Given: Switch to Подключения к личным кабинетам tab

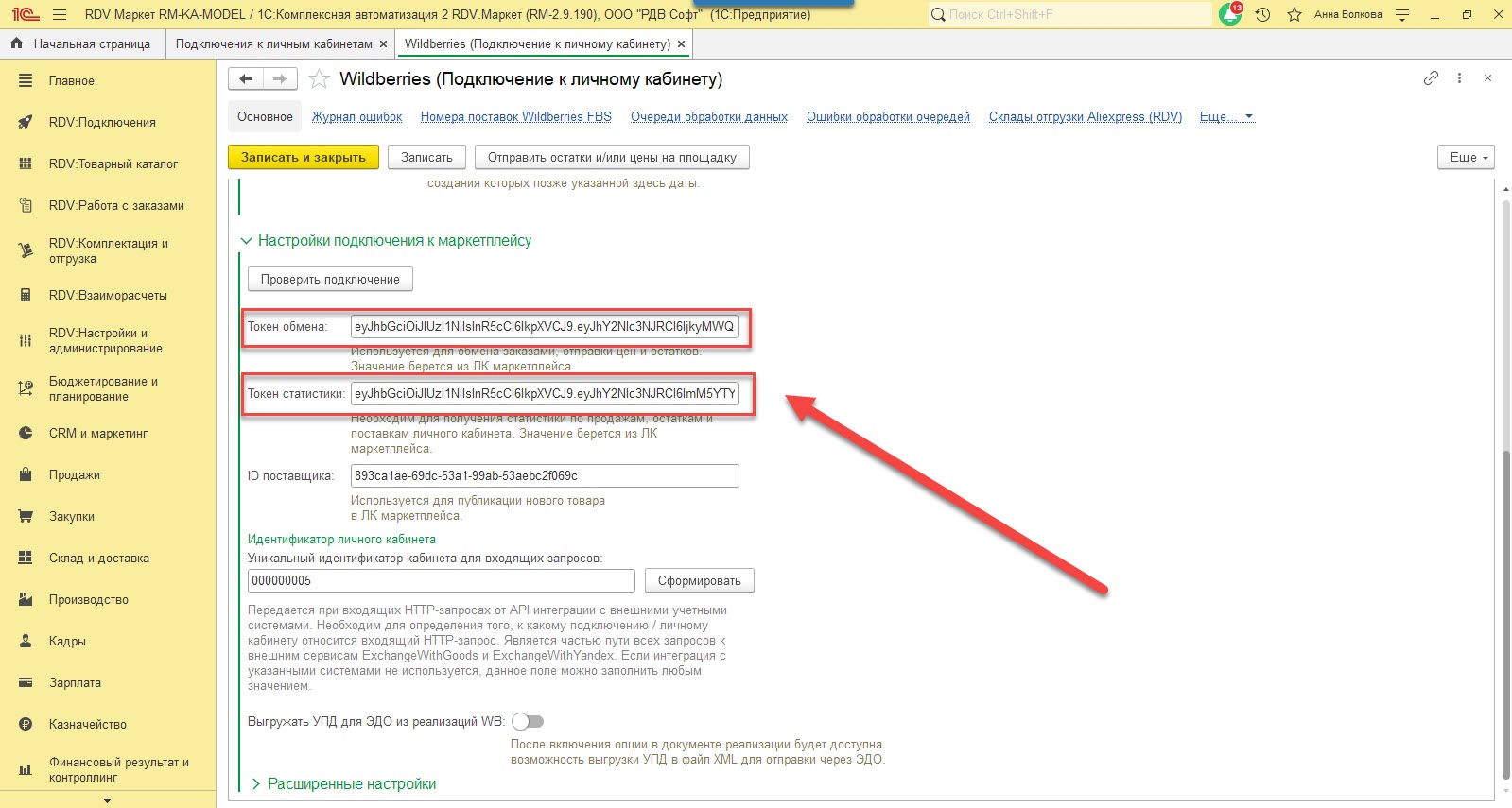Looking at the screenshot, I should 273,44.
